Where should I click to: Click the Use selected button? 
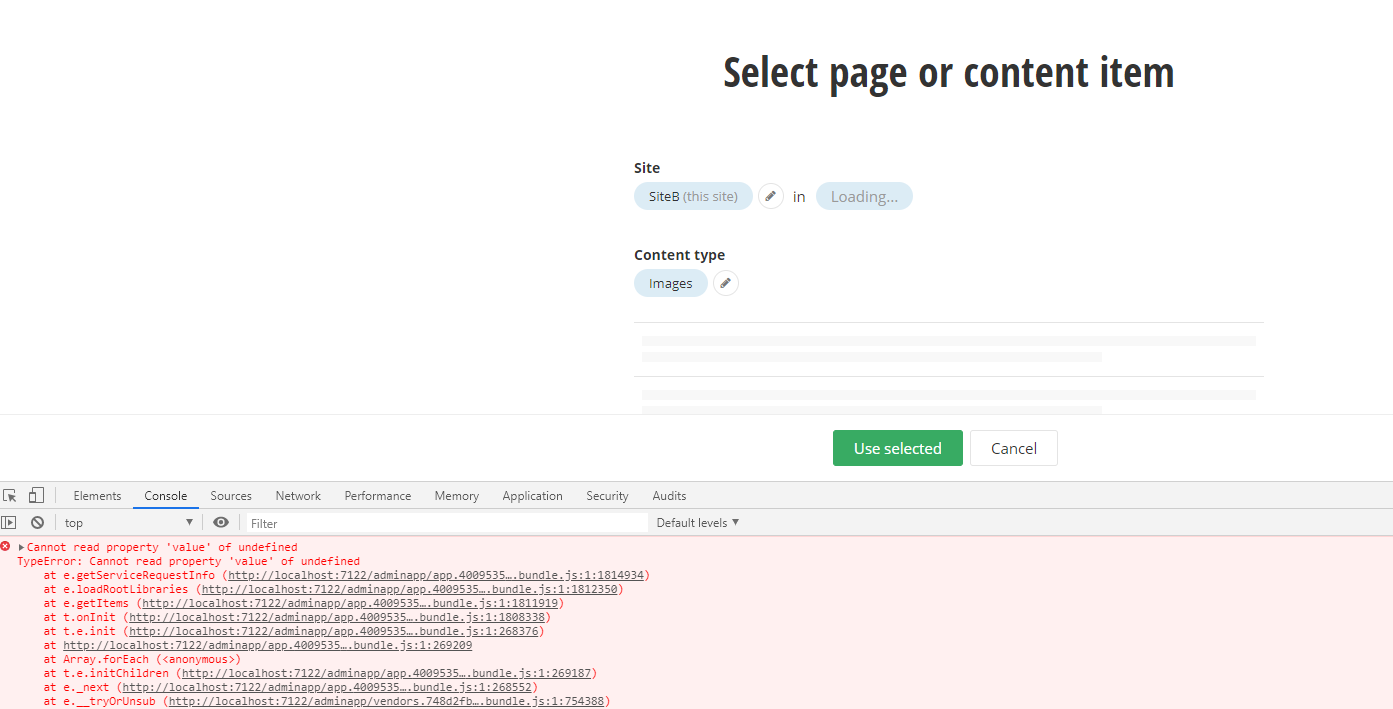click(x=898, y=448)
